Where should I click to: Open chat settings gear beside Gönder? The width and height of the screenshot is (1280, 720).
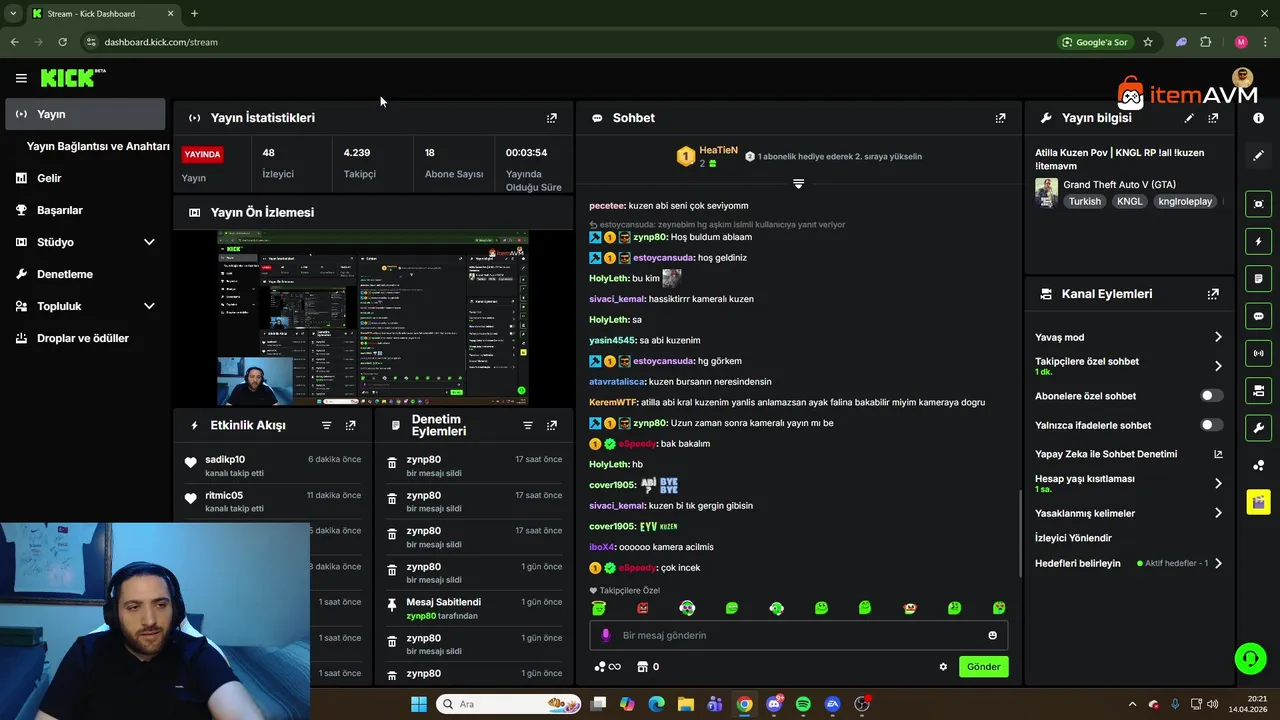click(943, 667)
